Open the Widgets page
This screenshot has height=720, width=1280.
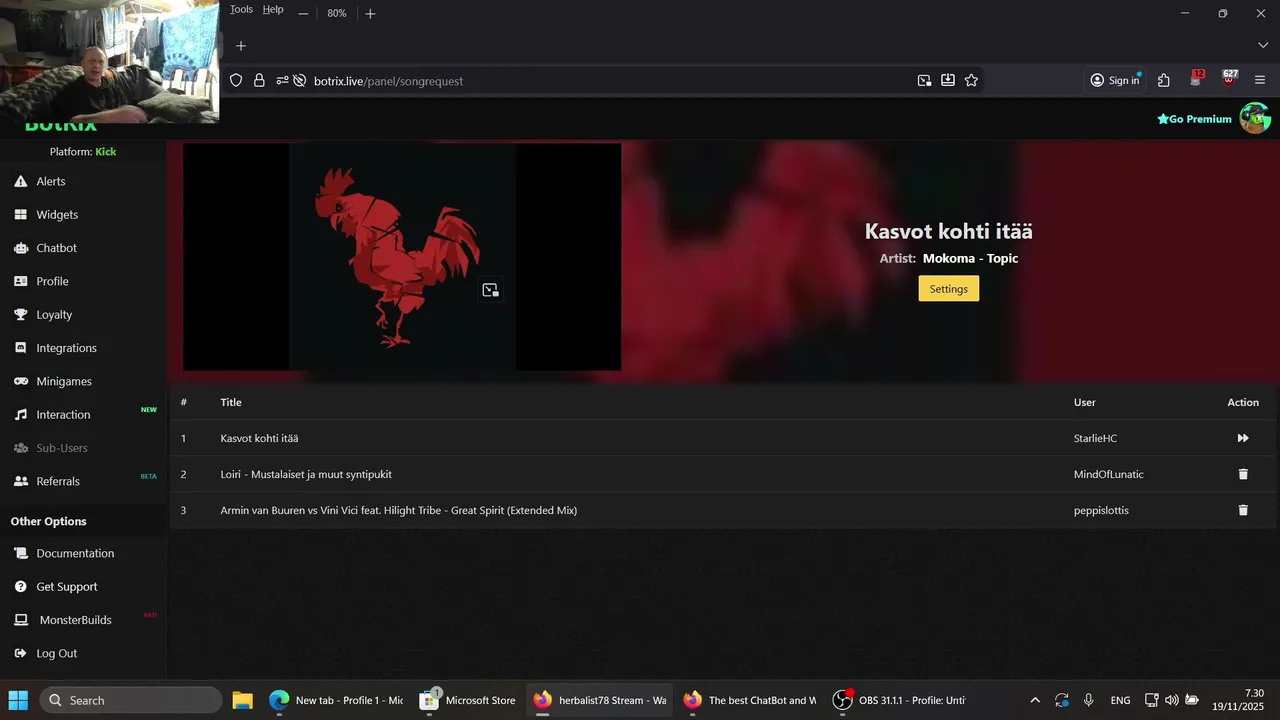[x=57, y=215]
